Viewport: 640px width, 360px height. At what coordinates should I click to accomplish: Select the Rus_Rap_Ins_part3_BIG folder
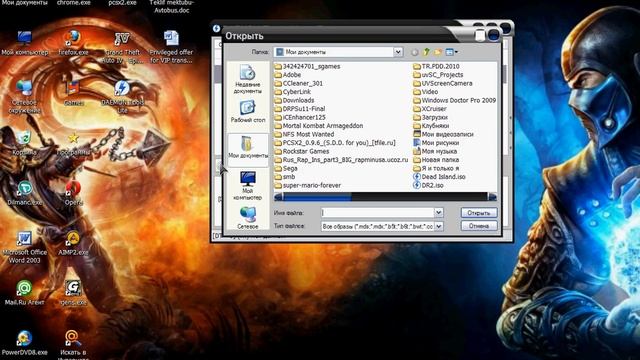[341, 160]
